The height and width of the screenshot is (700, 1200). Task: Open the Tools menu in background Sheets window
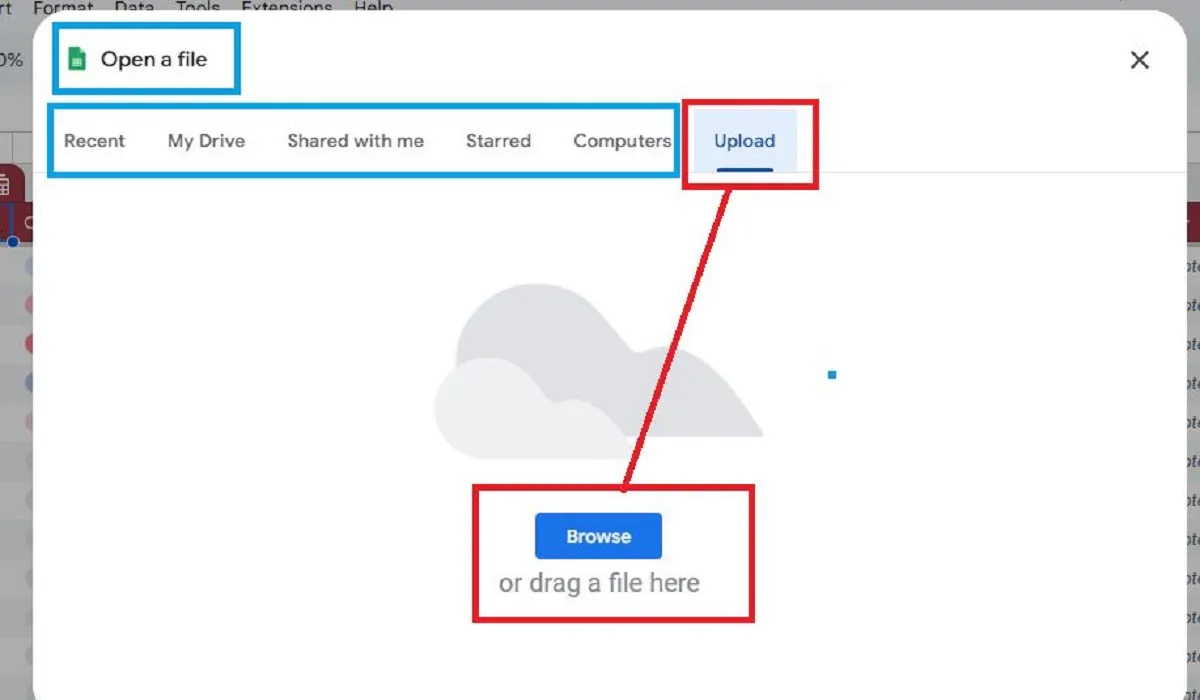198,7
